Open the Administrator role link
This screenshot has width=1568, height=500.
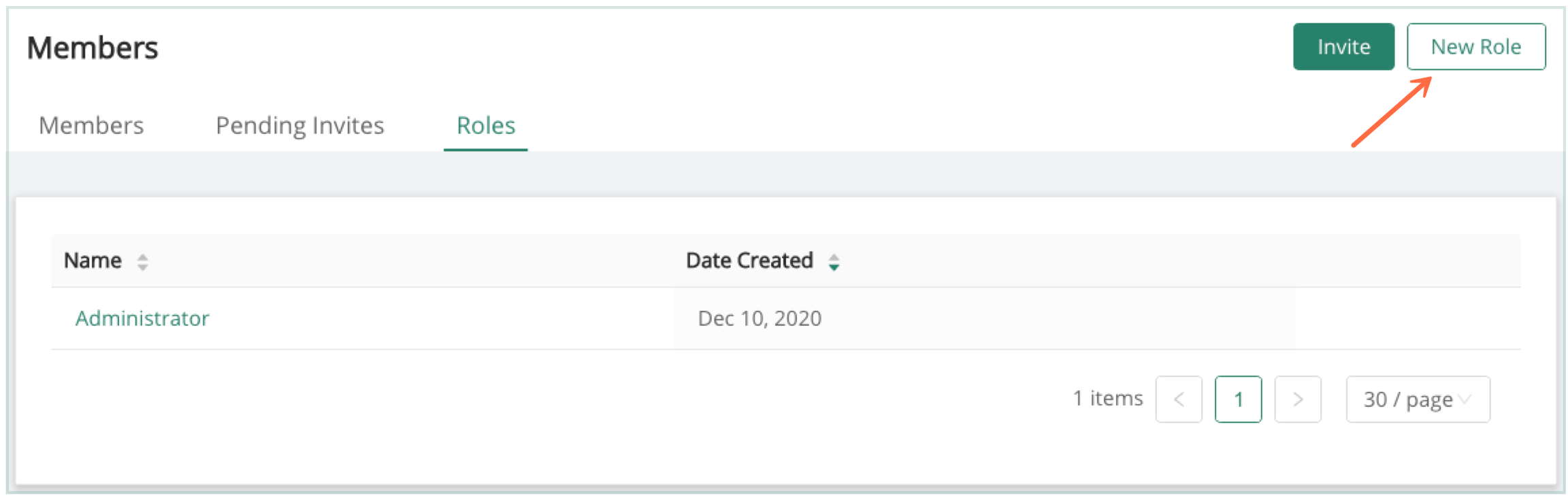click(x=142, y=318)
